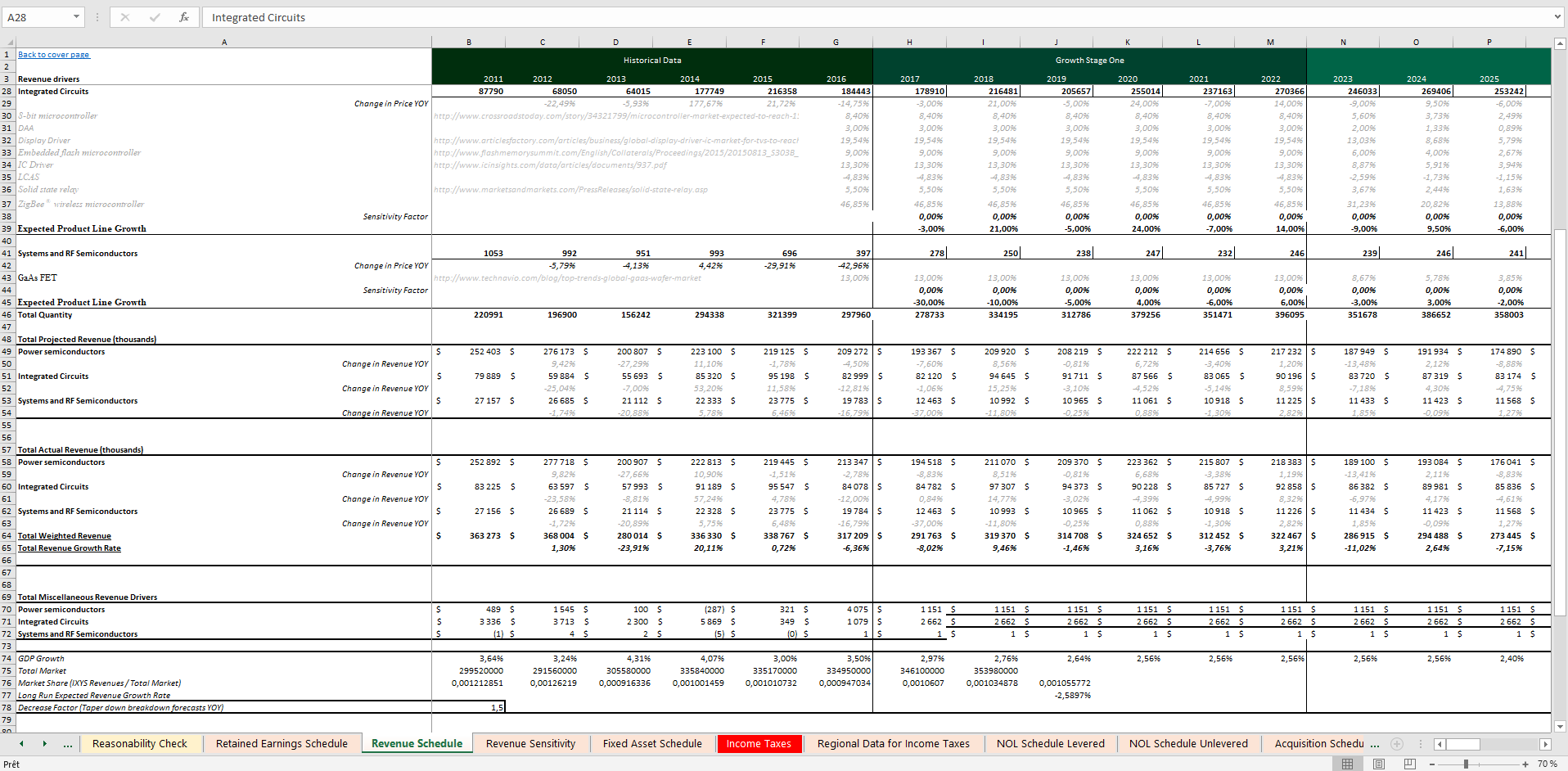This screenshot has height=771, width=1568.
Task: Open the Retained Earnings Schedule tab
Action: (282, 744)
